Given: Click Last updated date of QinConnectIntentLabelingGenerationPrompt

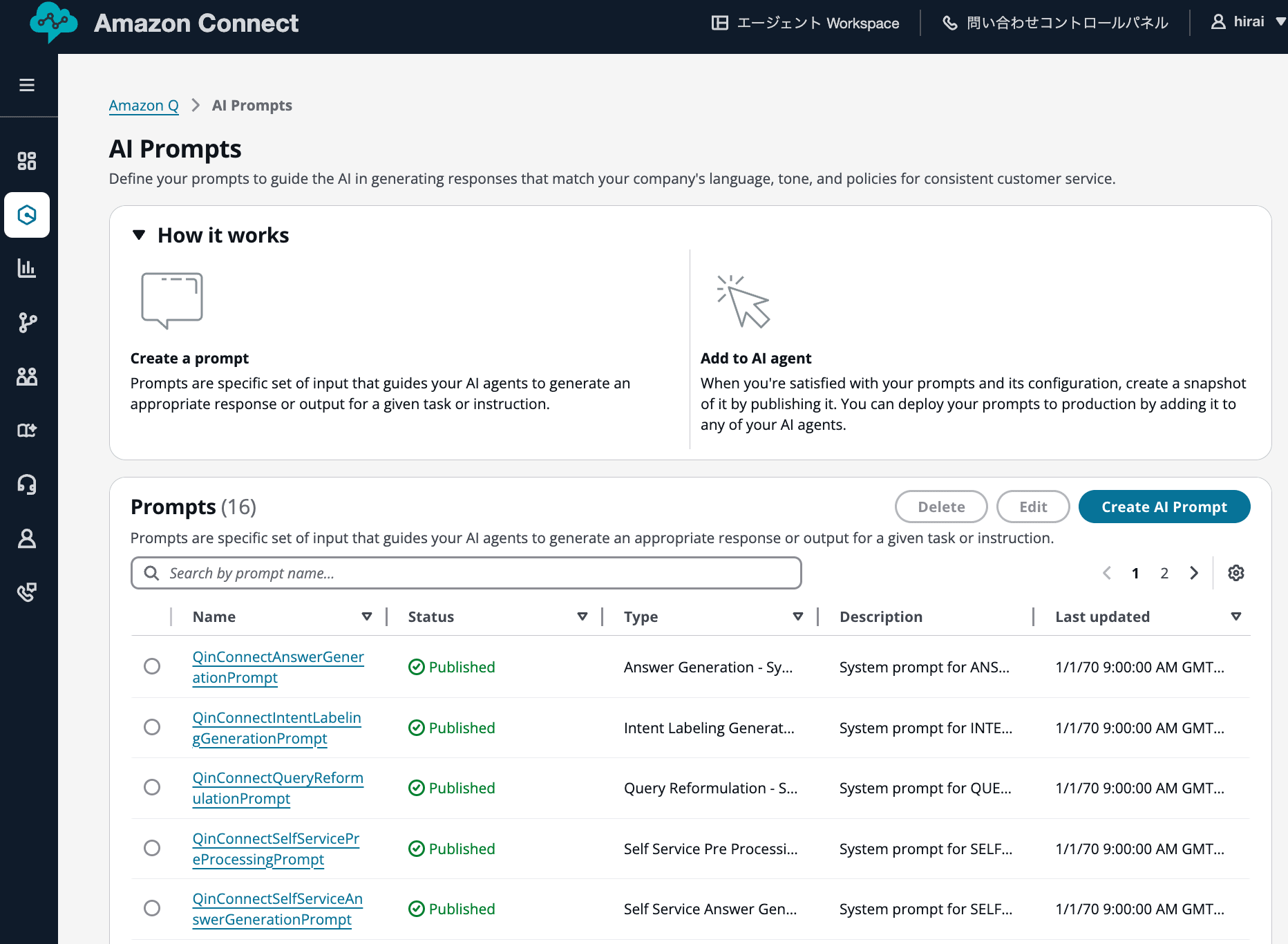Looking at the screenshot, I should 1140,728.
